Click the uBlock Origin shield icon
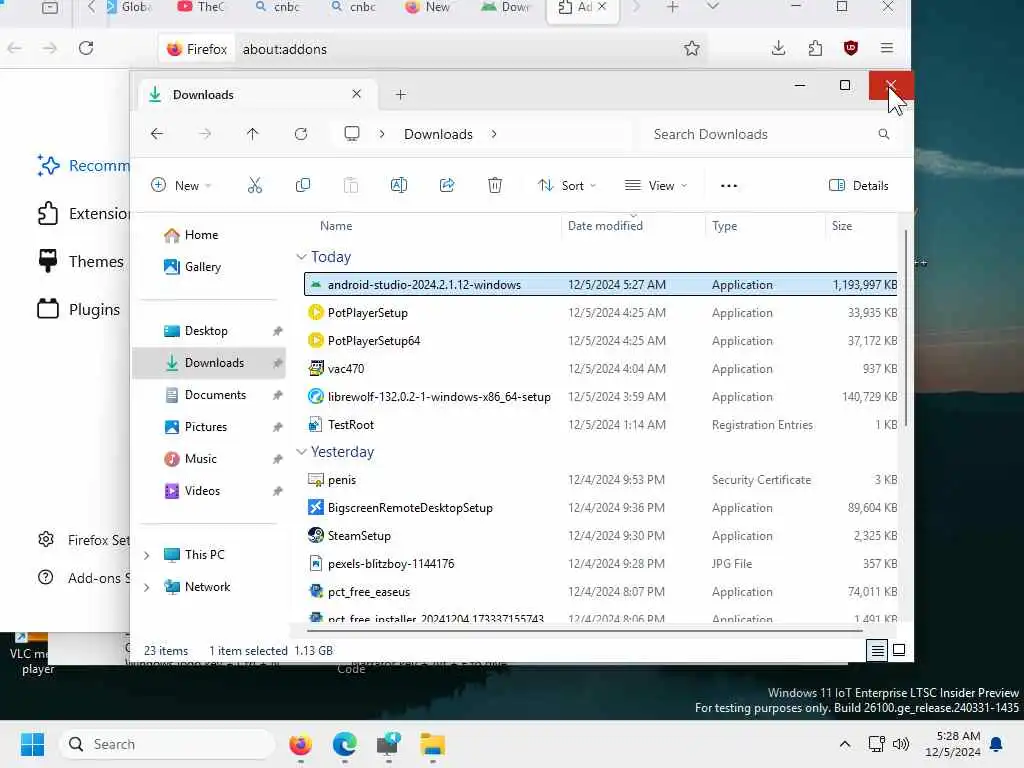 pos(850,48)
